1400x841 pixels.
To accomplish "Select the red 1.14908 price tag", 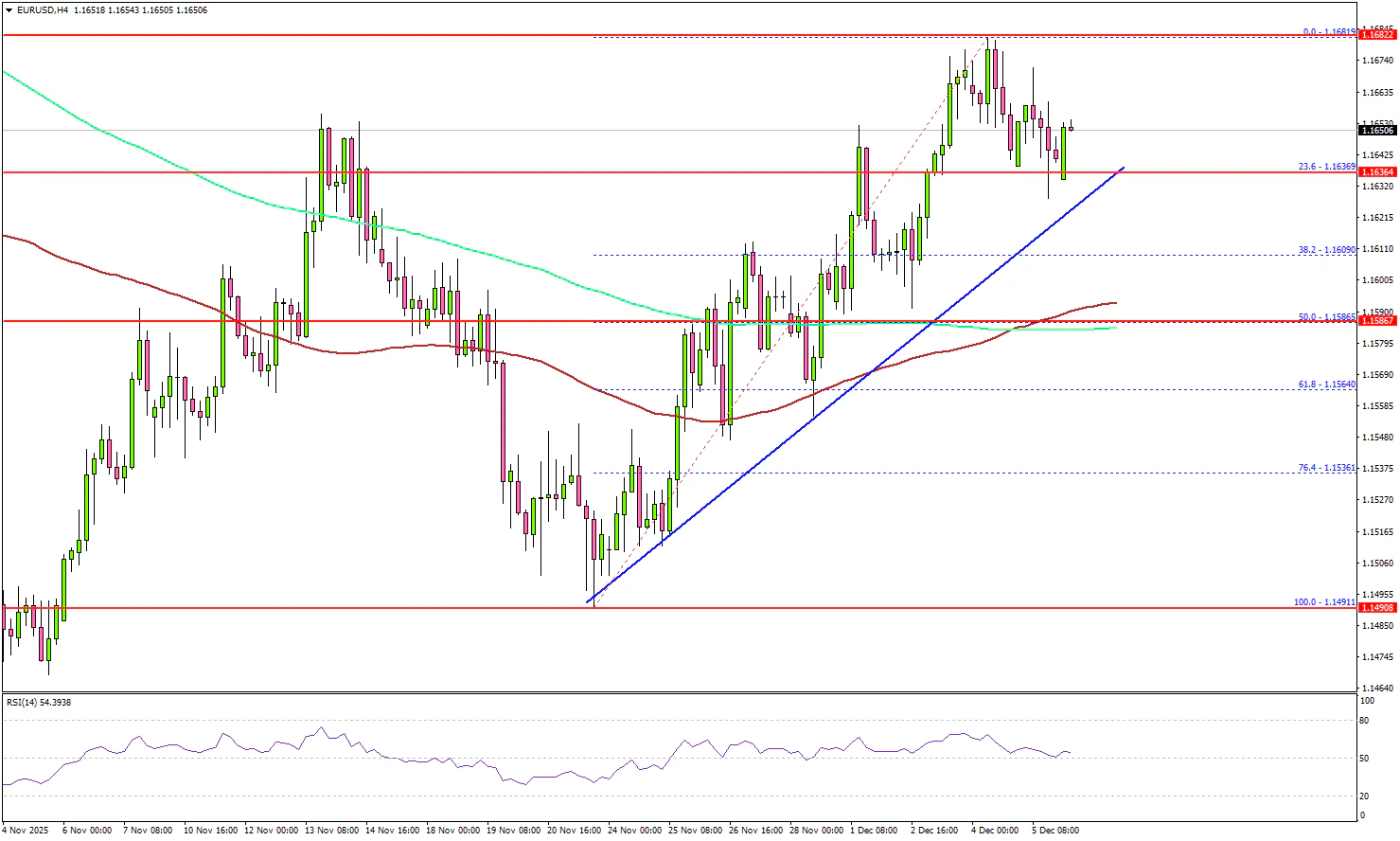I will coord(1377,608).
